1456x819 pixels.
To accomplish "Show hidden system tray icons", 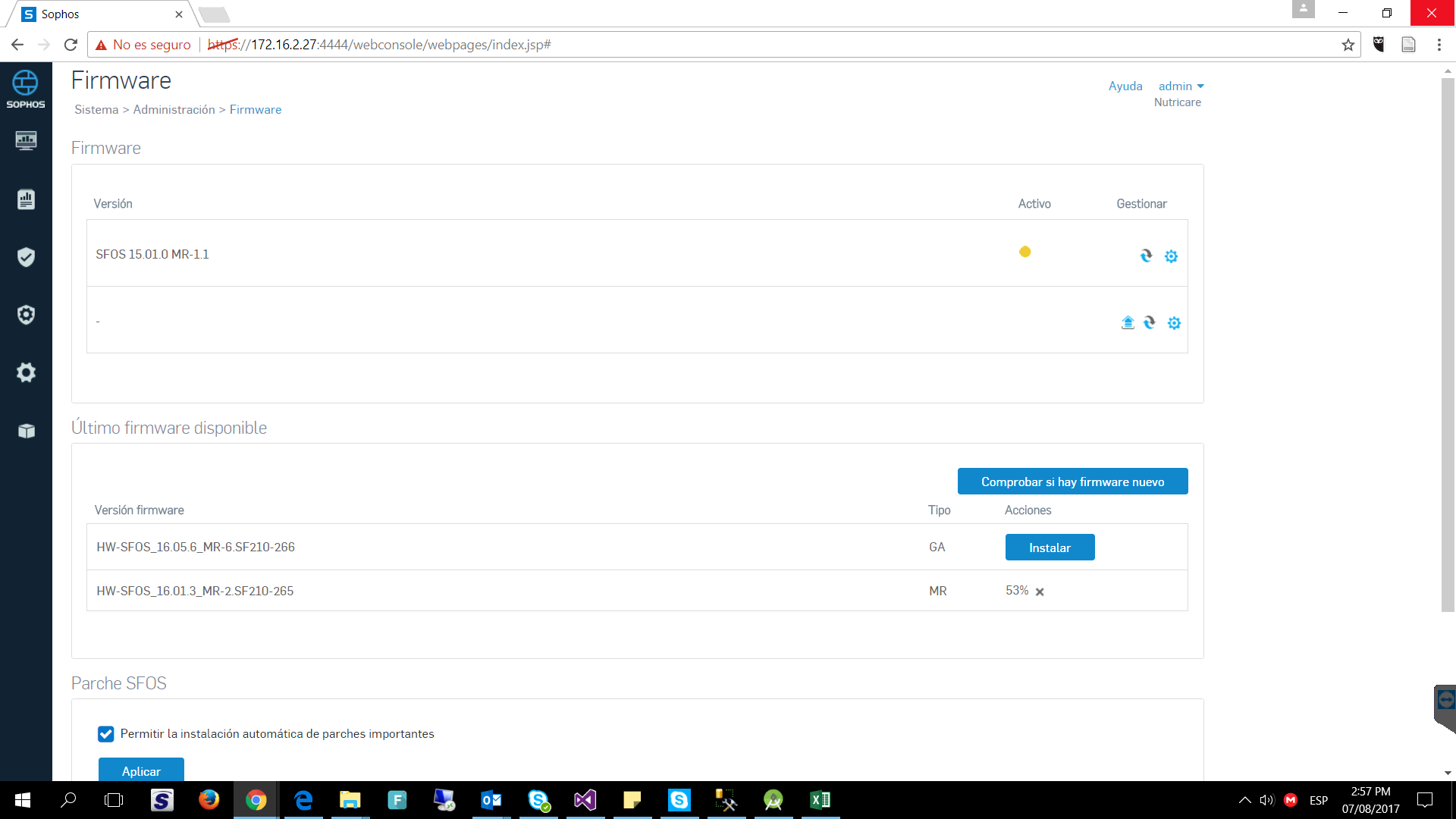I will (x=1244, y=800).
